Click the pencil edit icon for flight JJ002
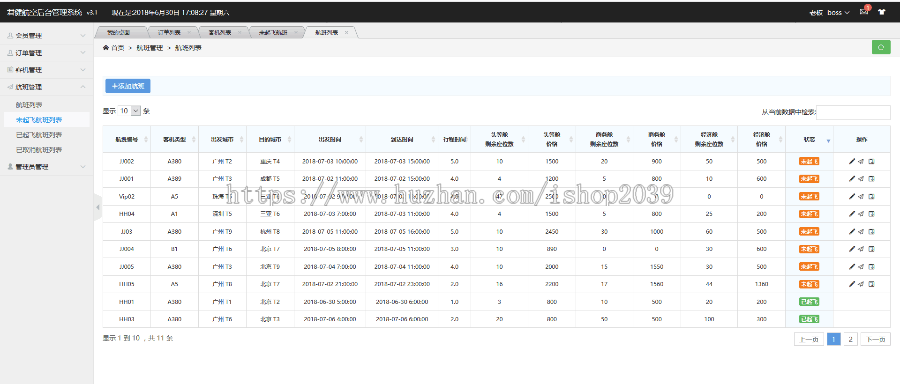The height and width of the screenshot is (384, 900). pos(852,161)
